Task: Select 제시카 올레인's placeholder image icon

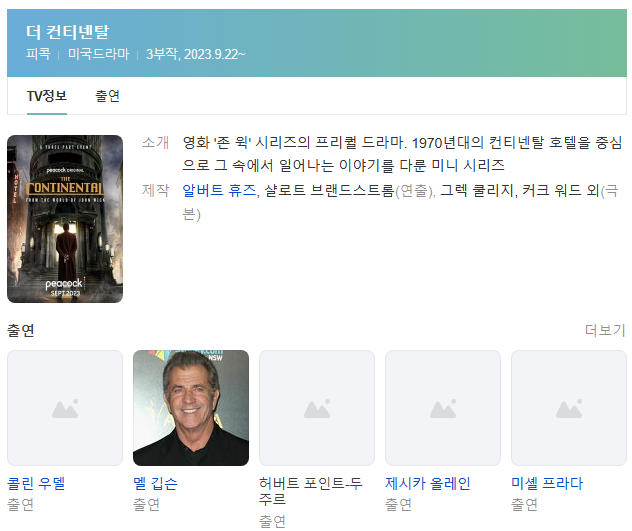Action: click(443, 408)
